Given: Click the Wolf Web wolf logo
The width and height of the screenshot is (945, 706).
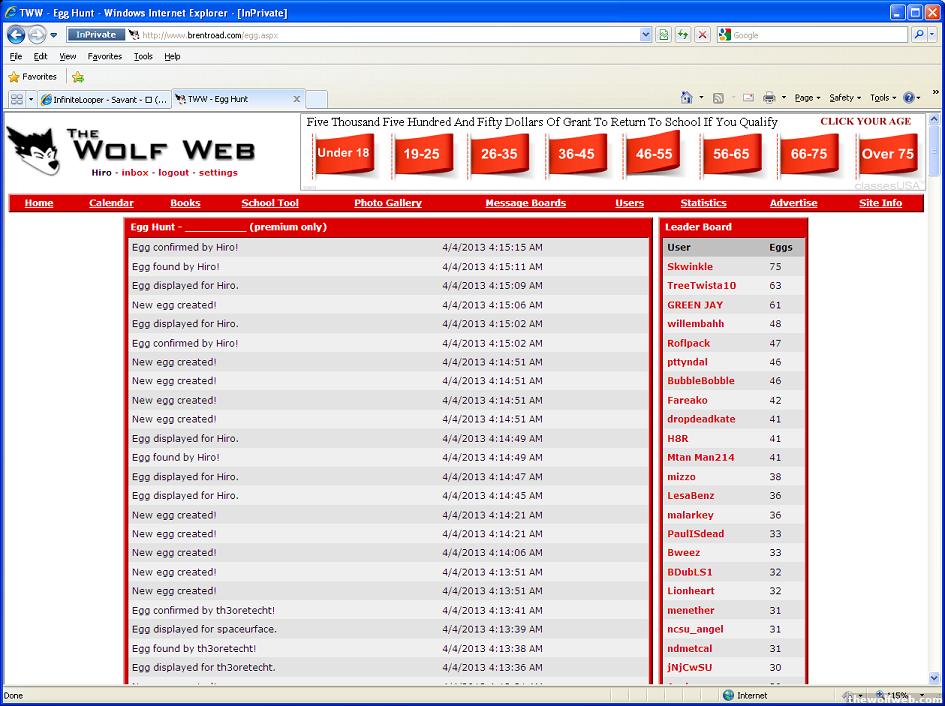Looking at the screenshot, I should (x=32, y=151).
